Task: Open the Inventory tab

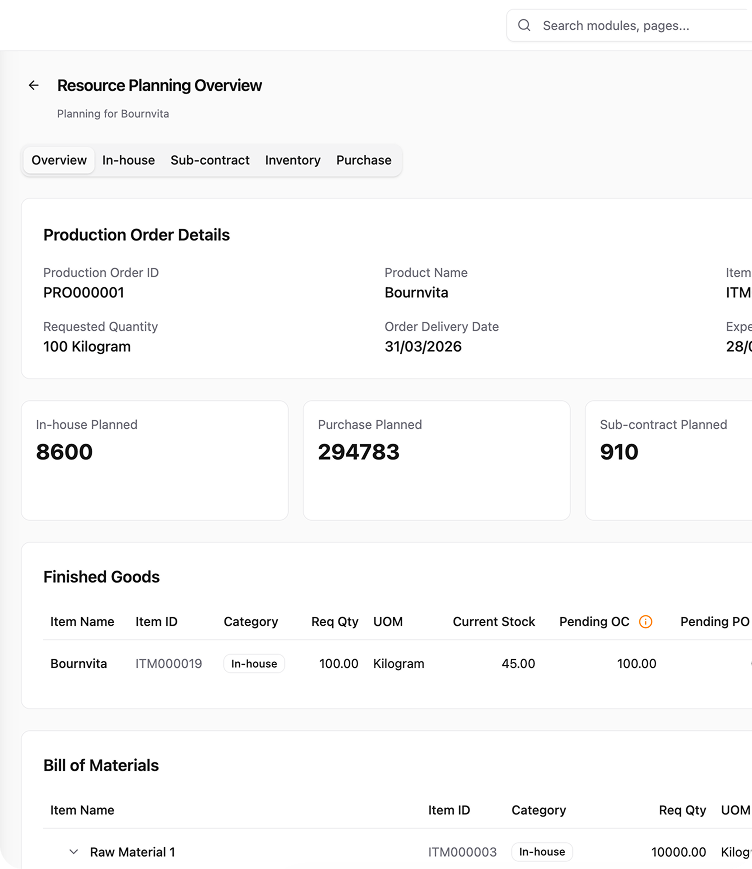Action: tap(293, 160)
